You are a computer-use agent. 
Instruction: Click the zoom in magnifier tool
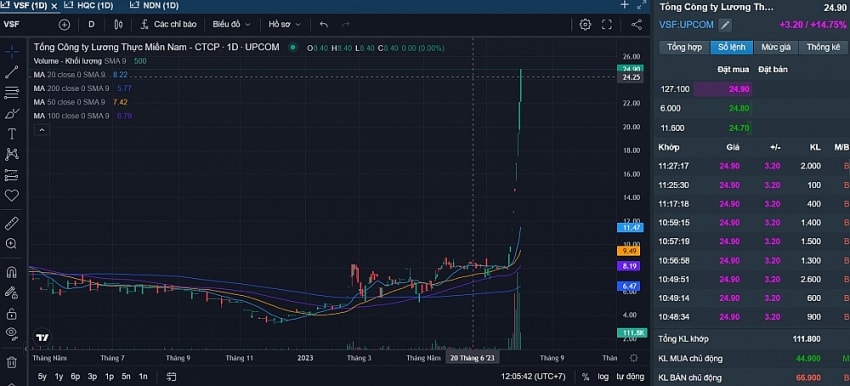pyautogui.click(x=11, y=244)
